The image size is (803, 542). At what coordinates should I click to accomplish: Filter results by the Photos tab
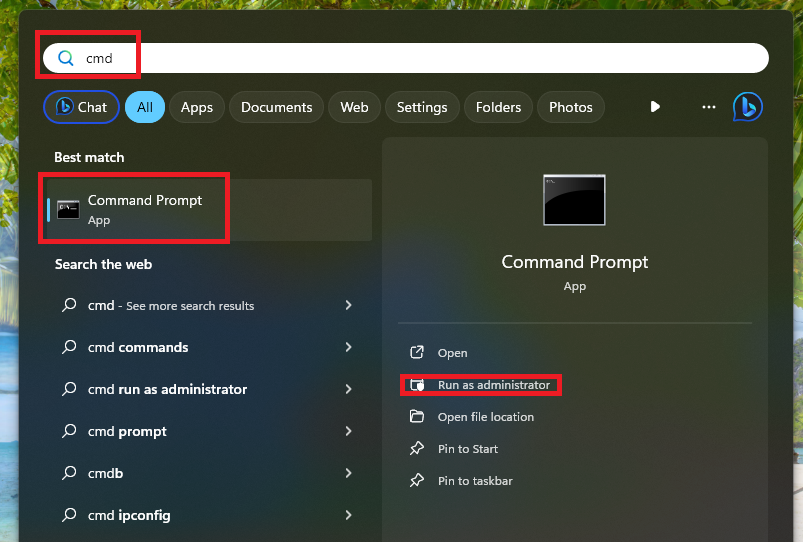pyautogui.click(x=570, y=107)
